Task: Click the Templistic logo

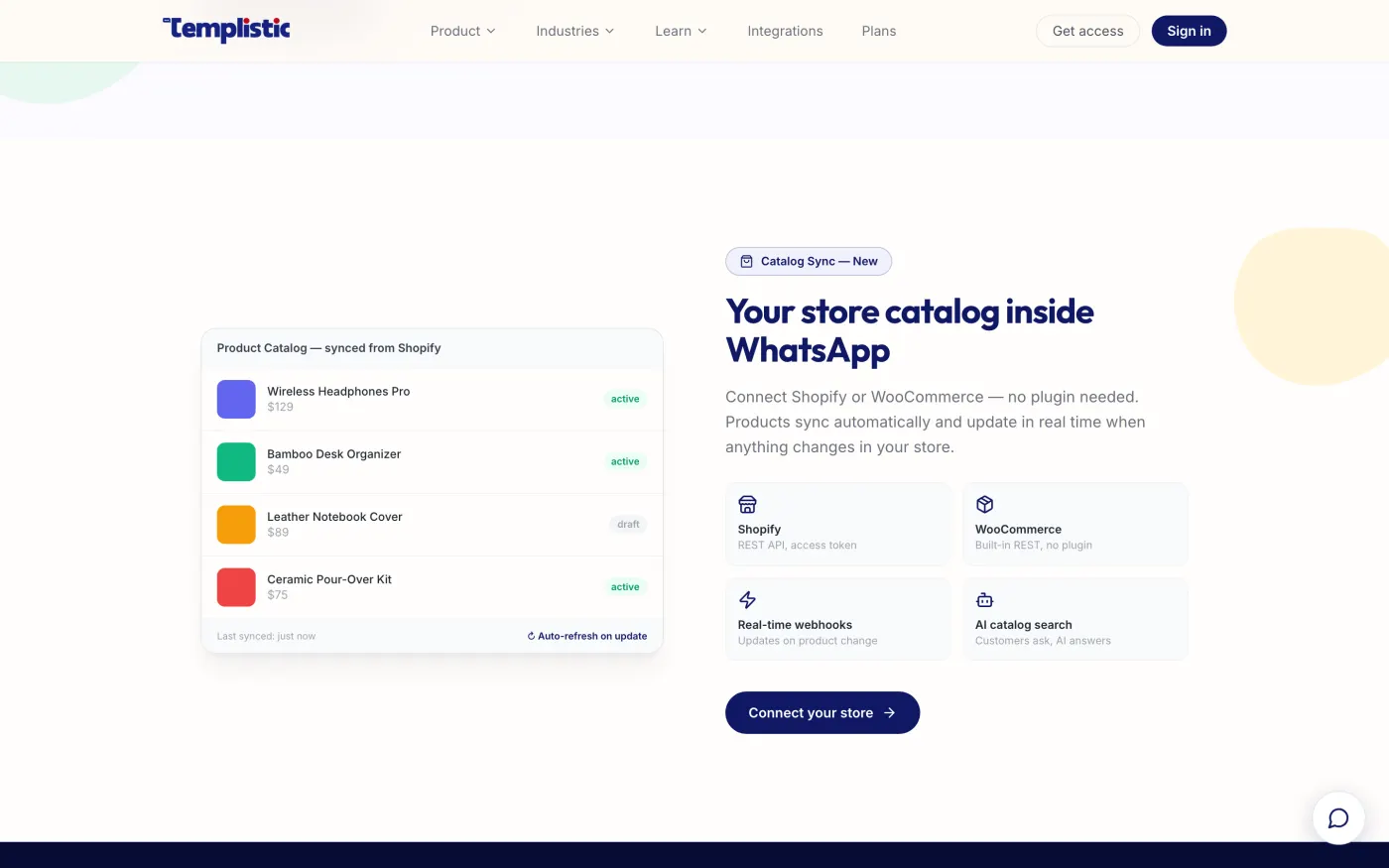Action: [x=226, y=30]
